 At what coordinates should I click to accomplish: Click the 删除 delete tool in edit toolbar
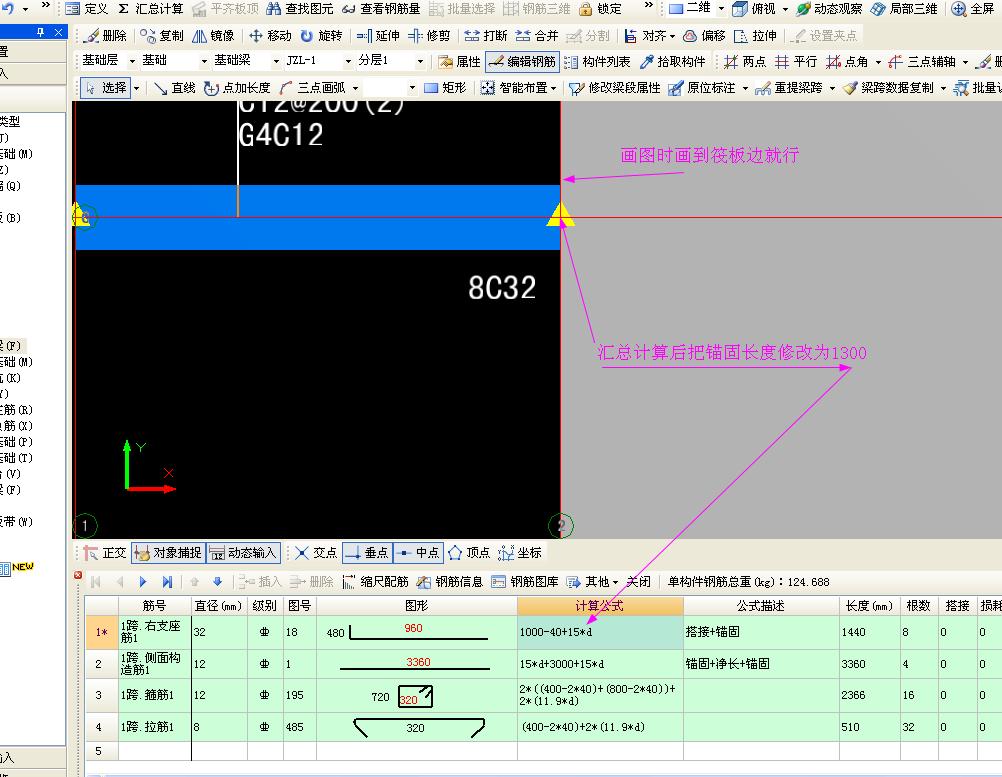(x=106, y=36)
